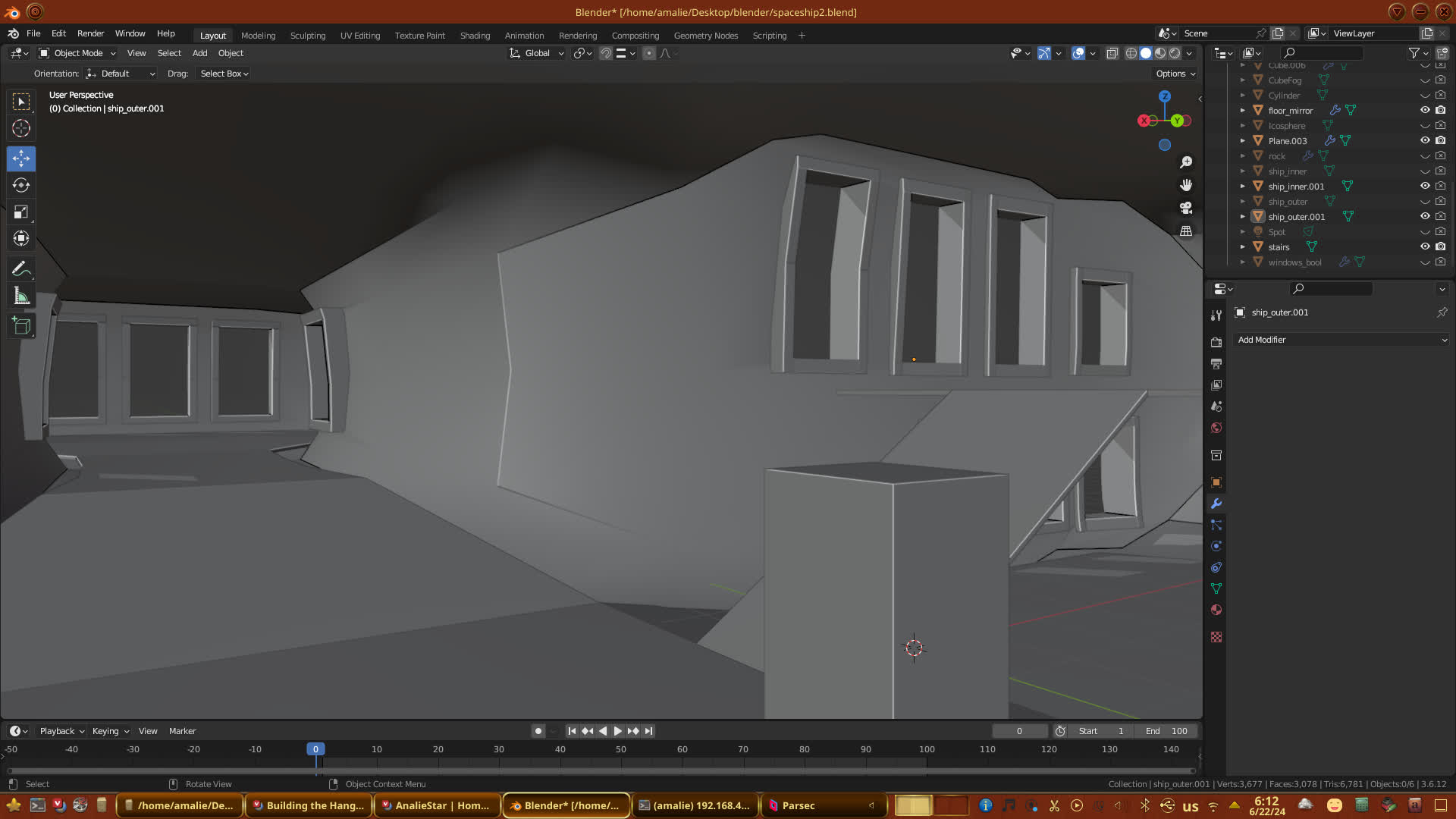Toggle visibility of stairs object

tap(1425, 246)
